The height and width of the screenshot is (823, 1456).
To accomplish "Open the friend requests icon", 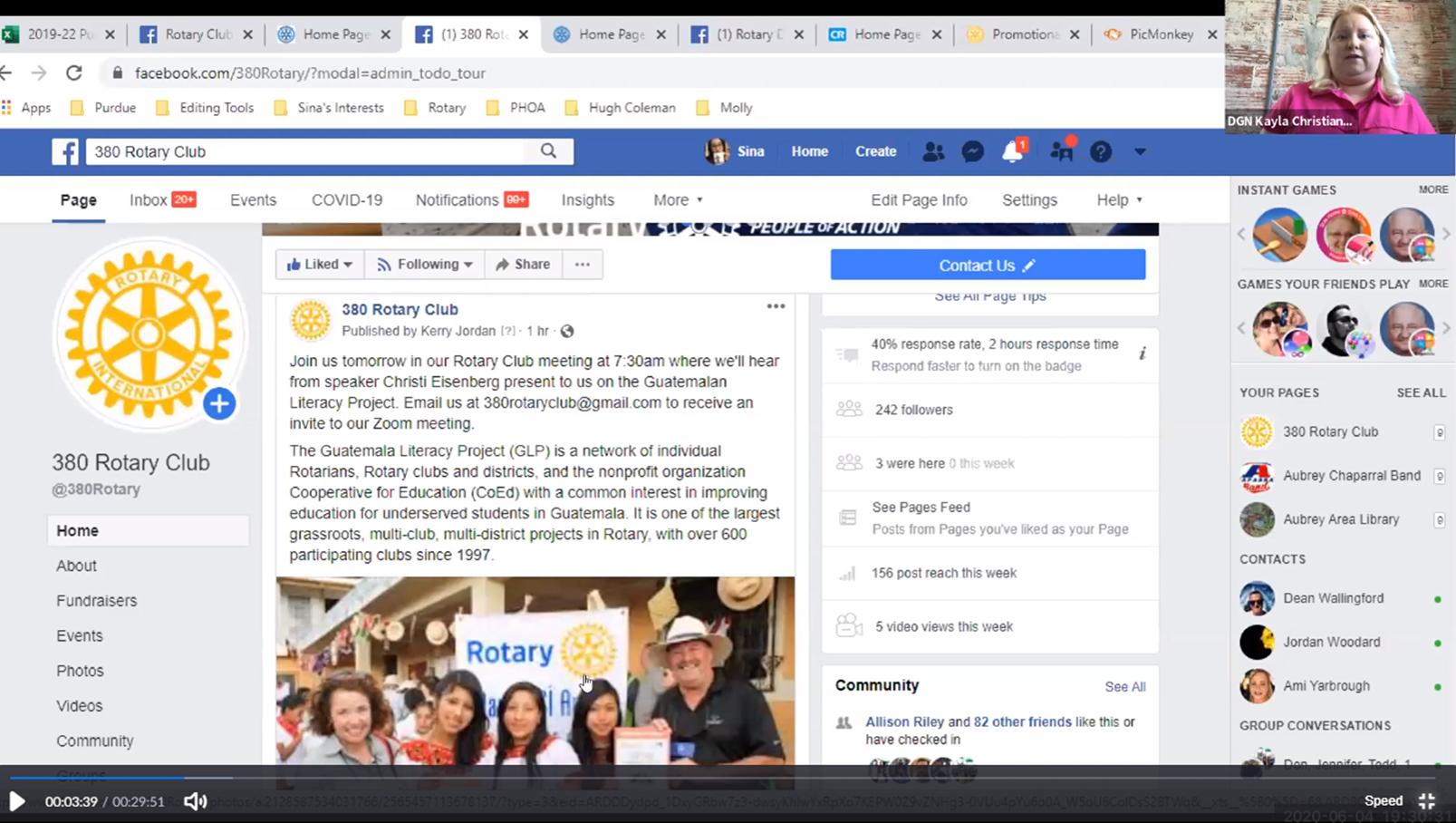I will tap(933, 152).
